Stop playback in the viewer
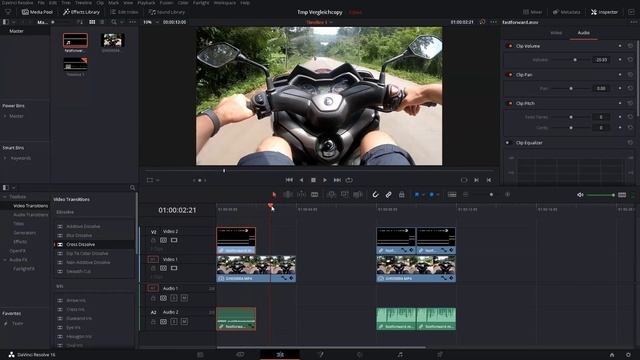 [313, 180]
